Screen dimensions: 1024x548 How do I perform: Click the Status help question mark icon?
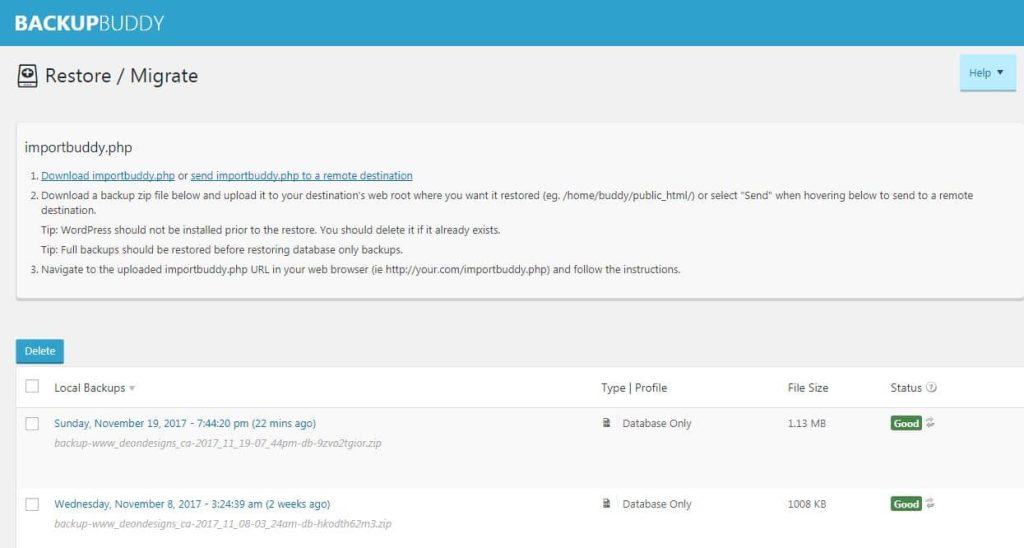click(x=932, y=387)
